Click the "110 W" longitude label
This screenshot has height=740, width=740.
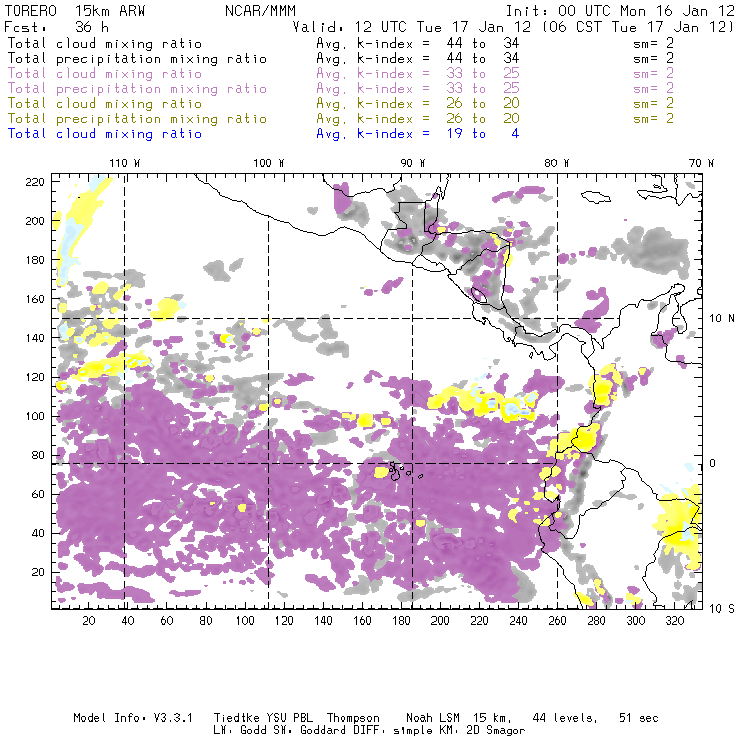pos(125,163)
